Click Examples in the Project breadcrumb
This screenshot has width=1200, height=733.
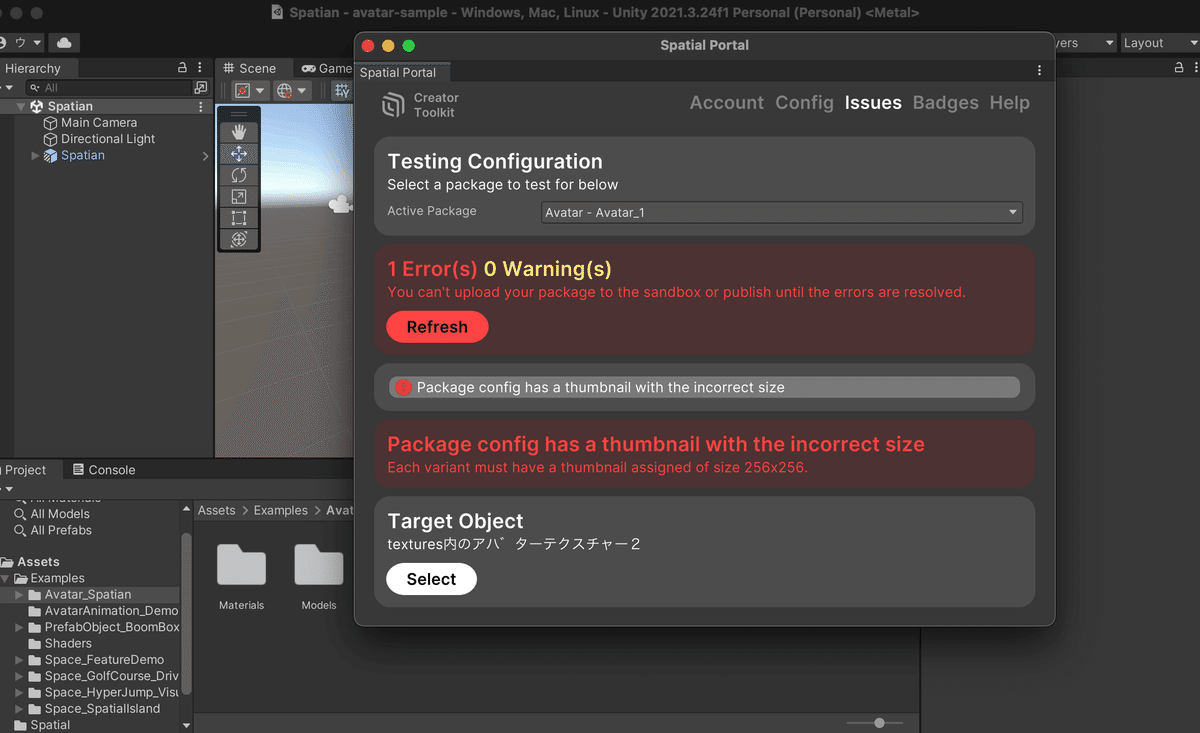pos(280,510)
